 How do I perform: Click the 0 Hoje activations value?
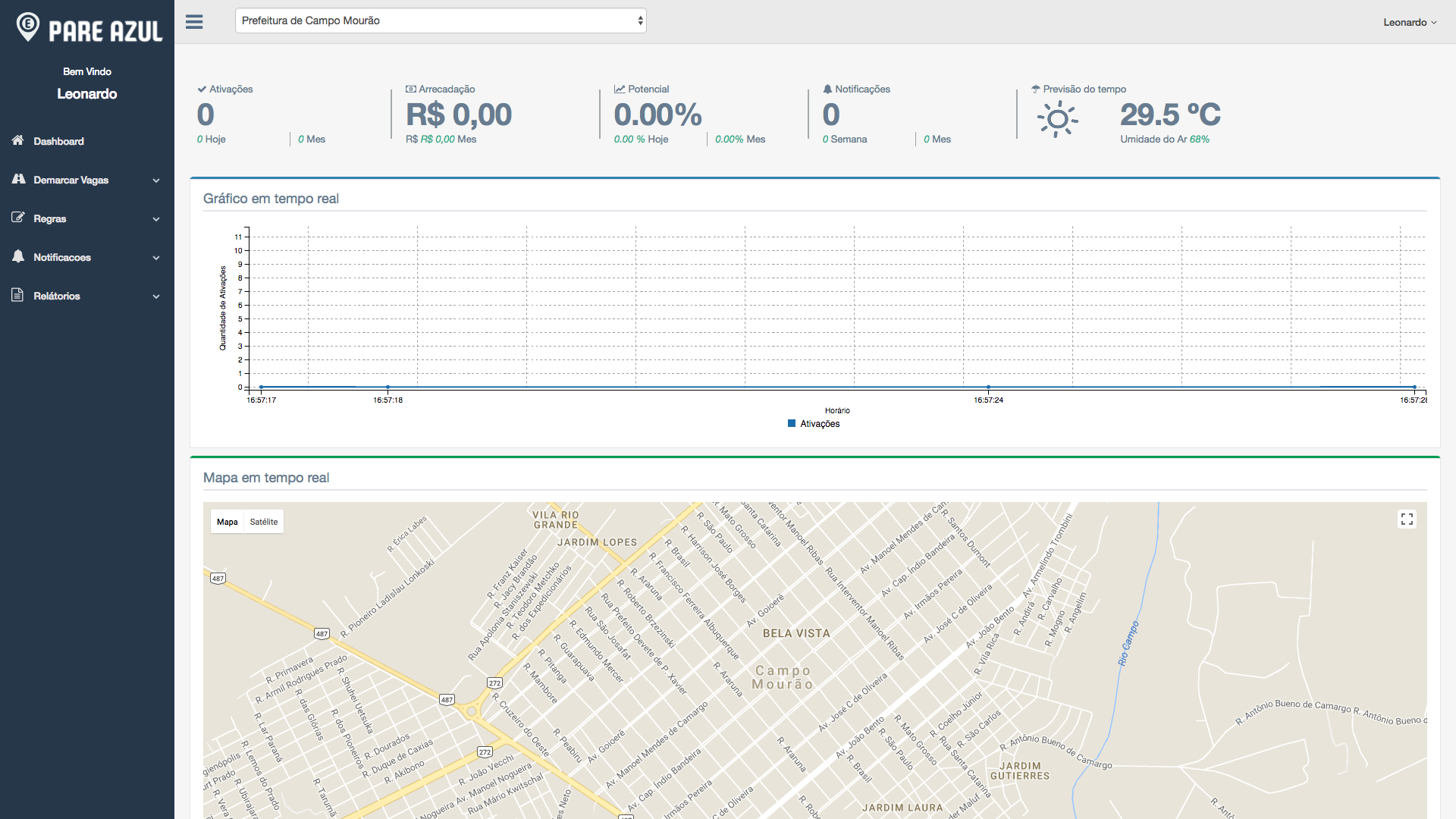click(212, 140)
